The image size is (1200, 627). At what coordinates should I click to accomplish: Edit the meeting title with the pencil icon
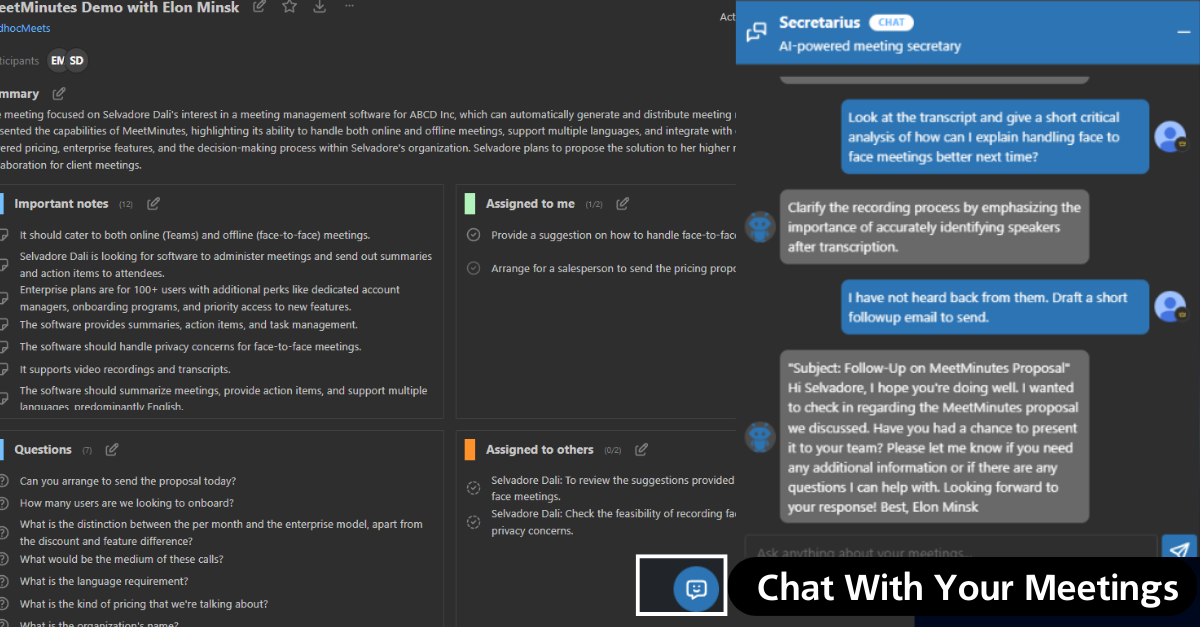[x=260, y=7]
